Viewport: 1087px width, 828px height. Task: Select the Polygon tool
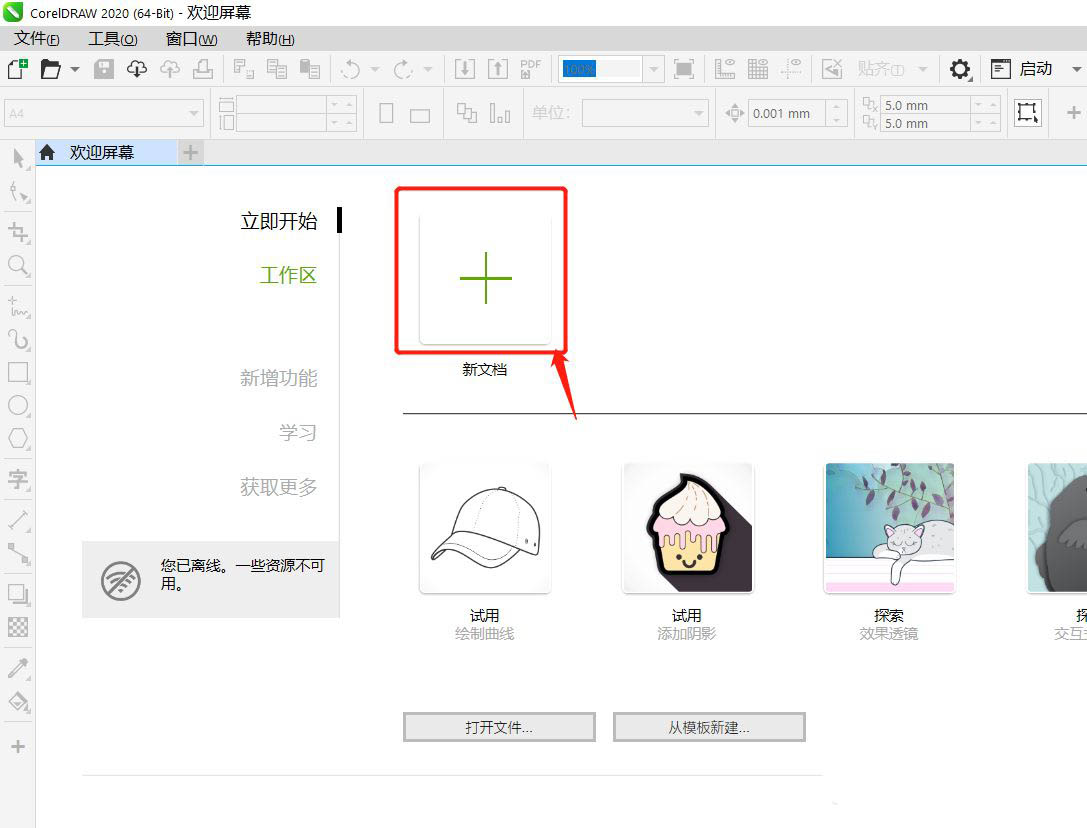[18, 438]
